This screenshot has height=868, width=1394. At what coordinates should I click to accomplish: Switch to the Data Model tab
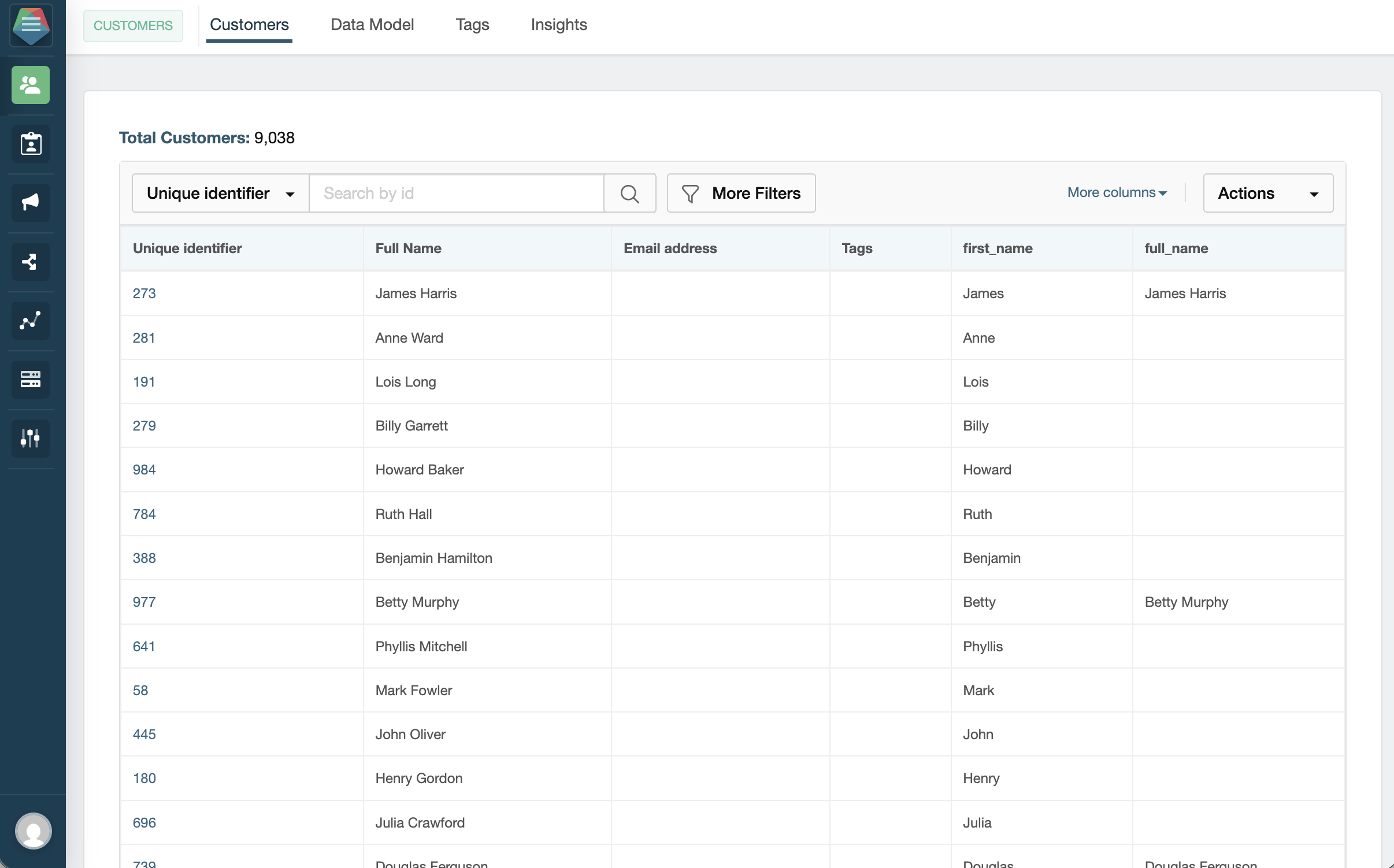(x=372, y=25)
